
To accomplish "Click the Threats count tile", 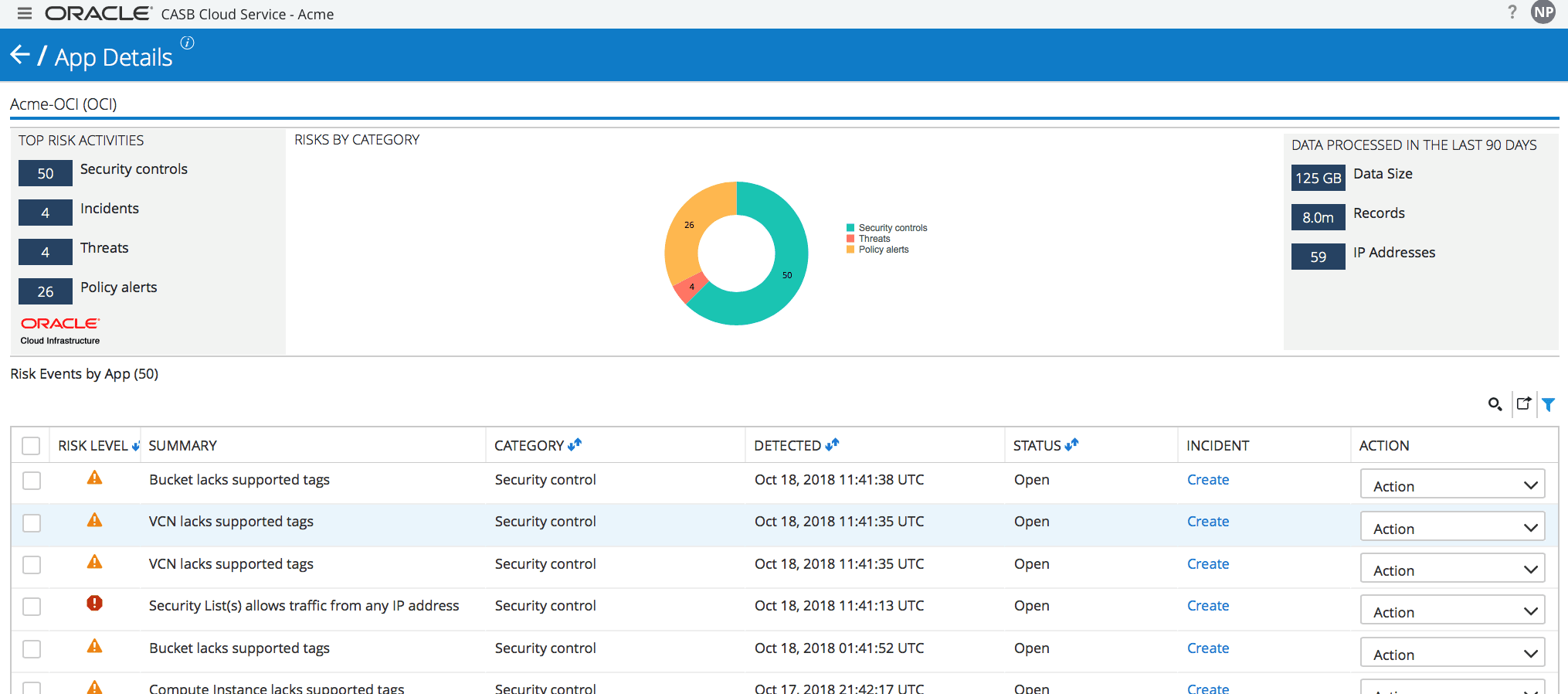I will pos(46,252).
